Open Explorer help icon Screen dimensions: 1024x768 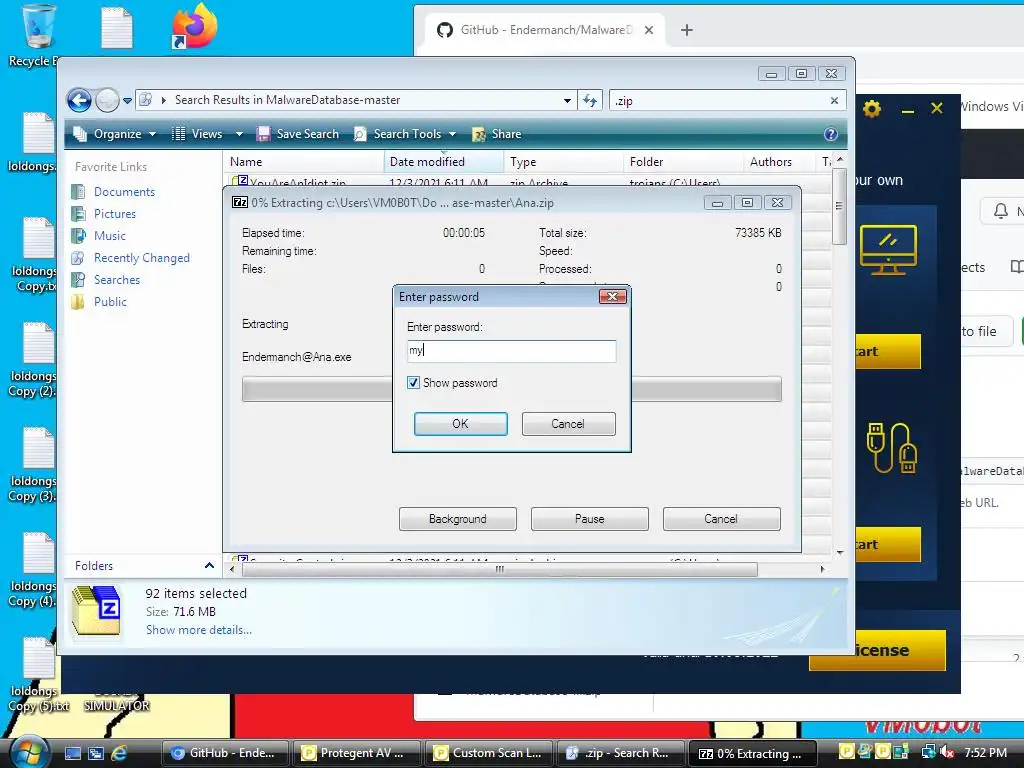coord(830,134)
